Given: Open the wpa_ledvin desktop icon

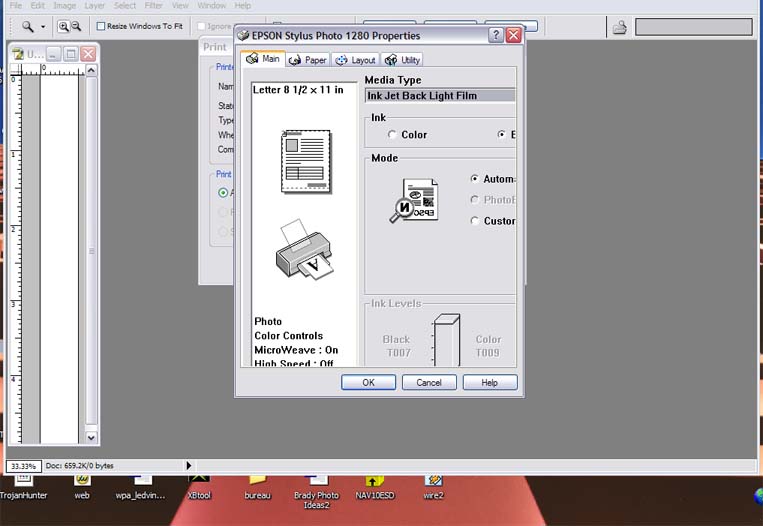Looking at the screenshot, I should tap(141, 488).
